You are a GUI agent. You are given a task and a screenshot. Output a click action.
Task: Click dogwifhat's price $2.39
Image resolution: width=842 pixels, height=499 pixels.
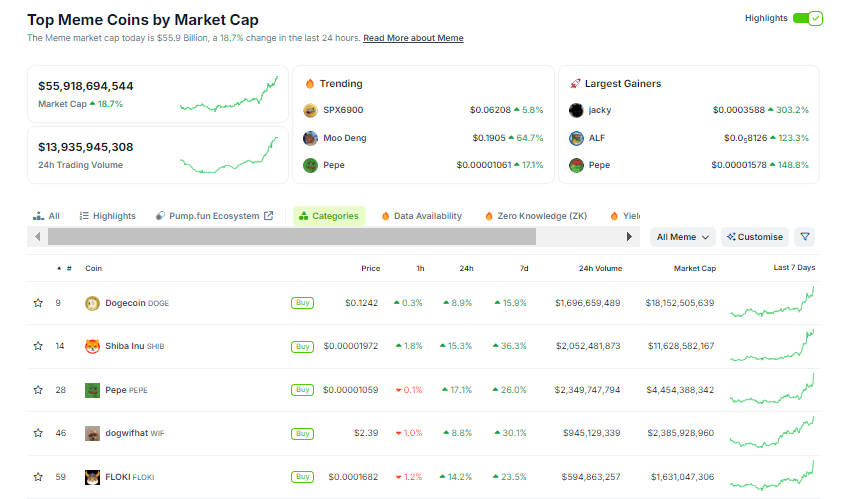tap(366, 433)
